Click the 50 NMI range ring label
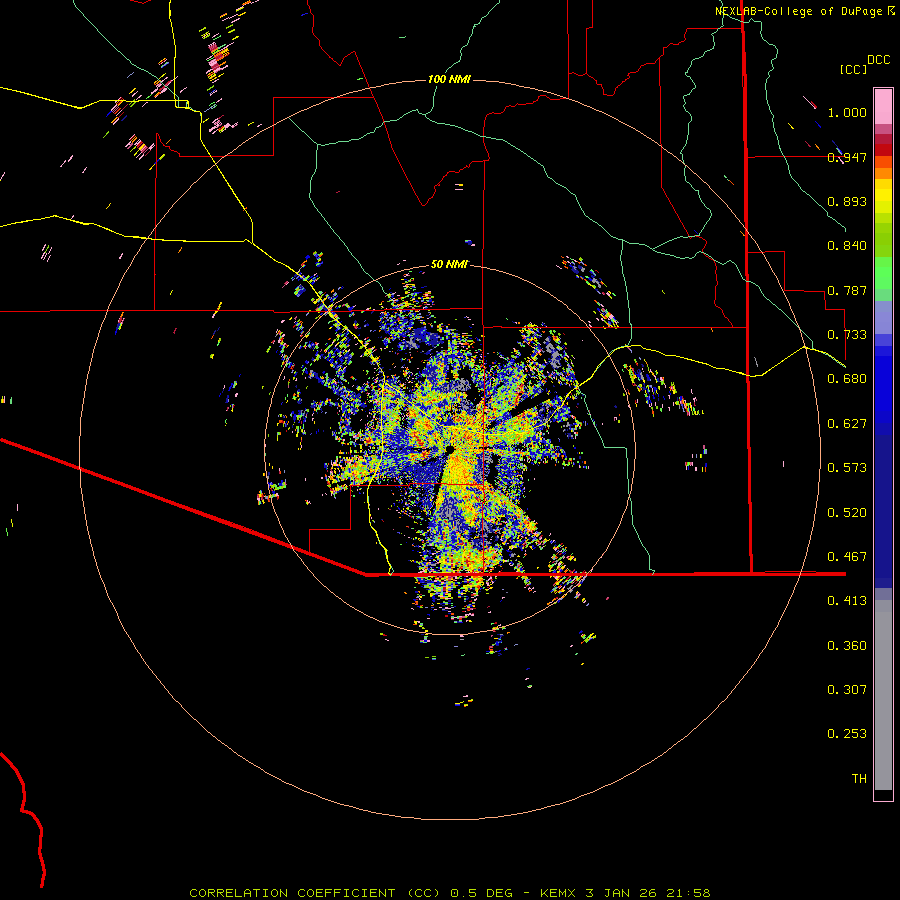This screenshot has height=900, width=900. pyautogui.click(x=449, y=265)
